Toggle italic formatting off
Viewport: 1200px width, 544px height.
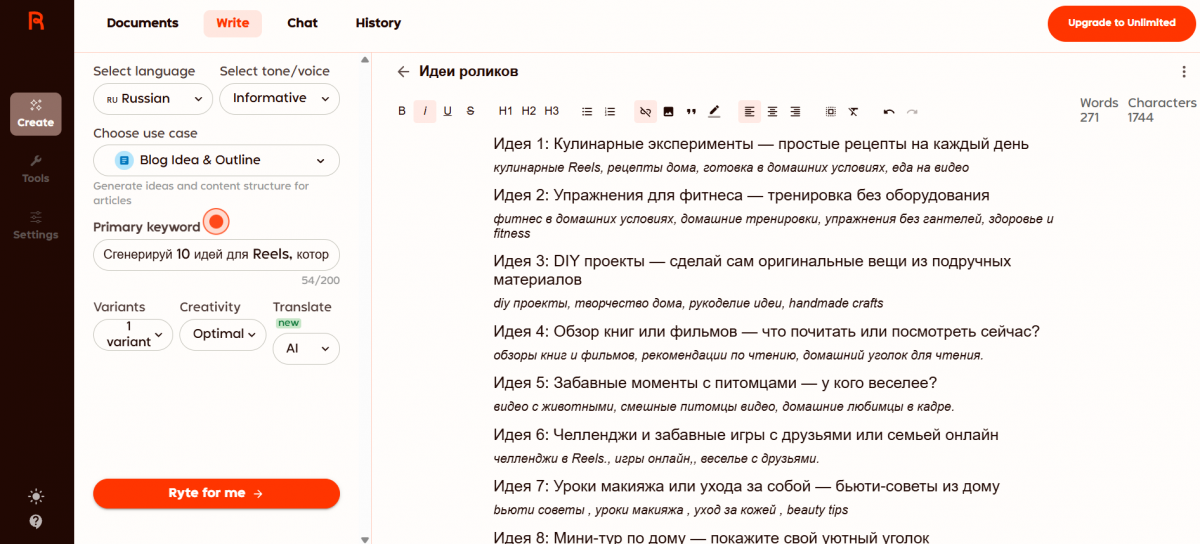(425, 111)
